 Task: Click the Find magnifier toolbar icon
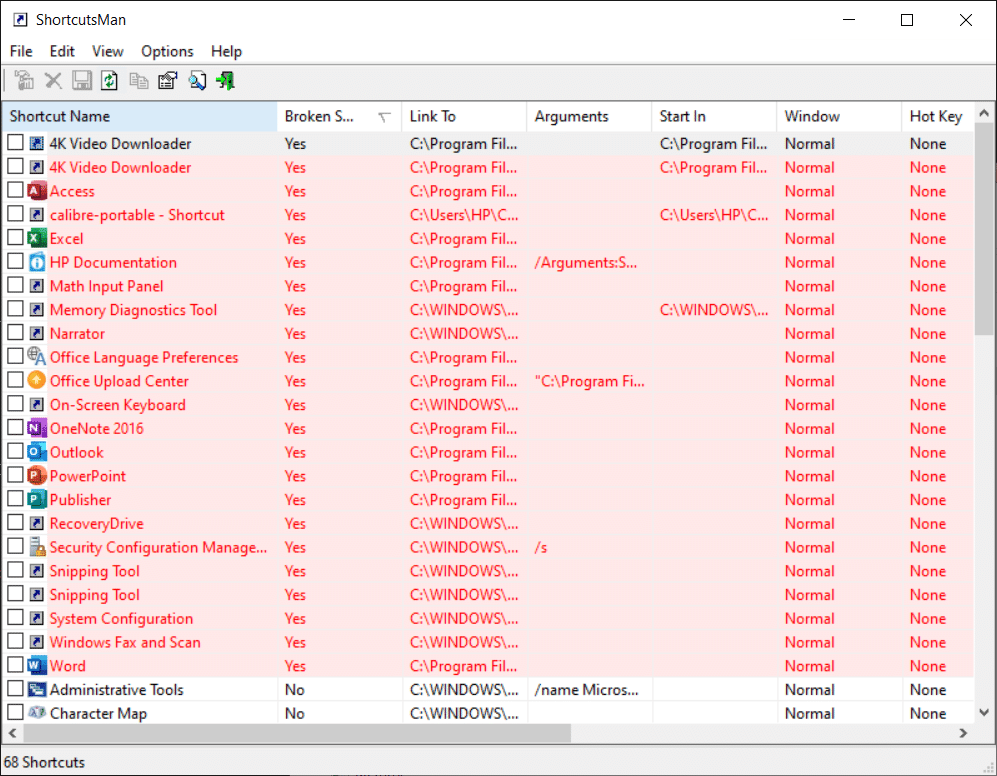coord(197,81)
